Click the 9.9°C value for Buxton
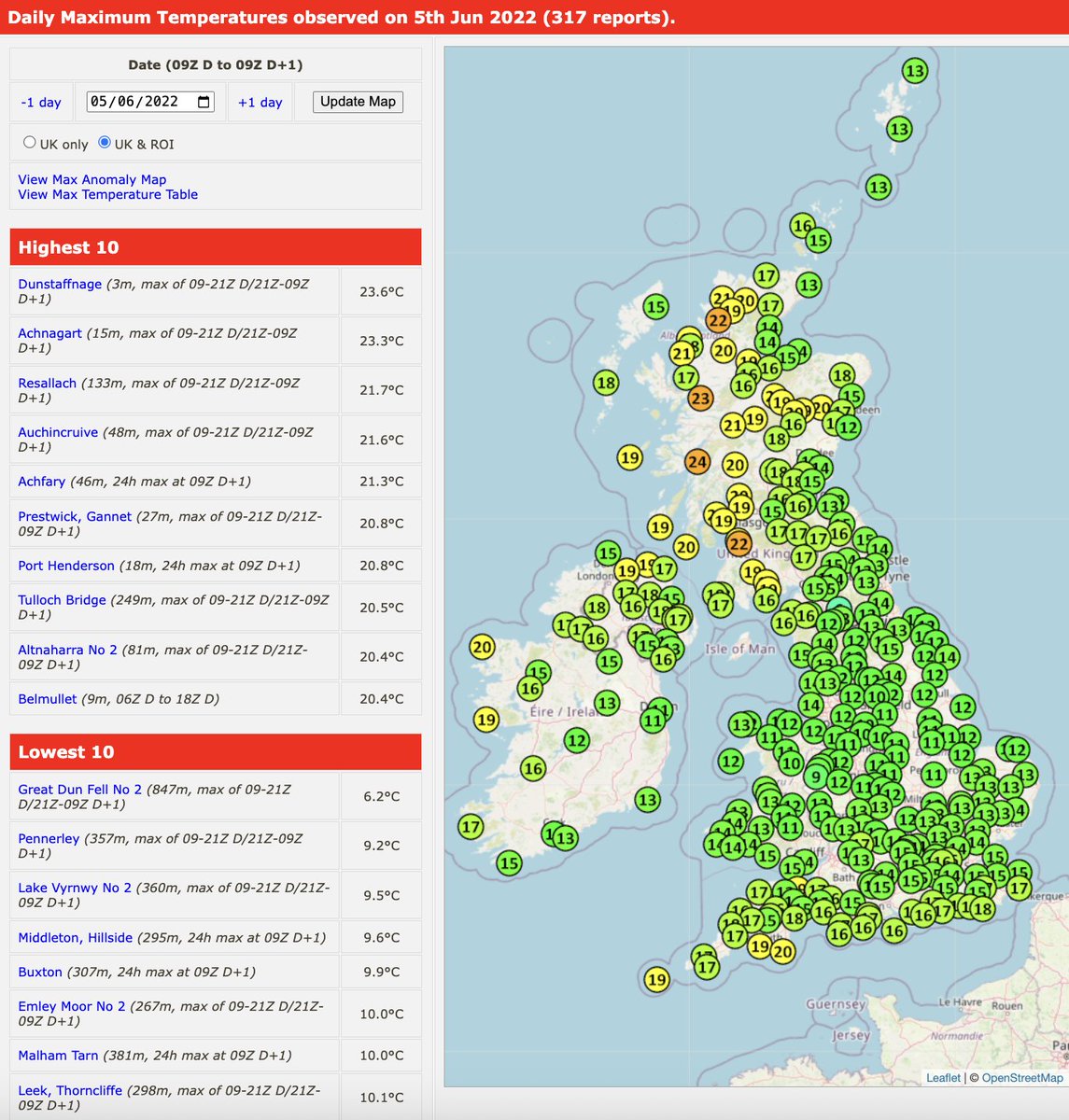This screenshot has height=1120, width=1069. pyautogui.click(x=382, y=973)
